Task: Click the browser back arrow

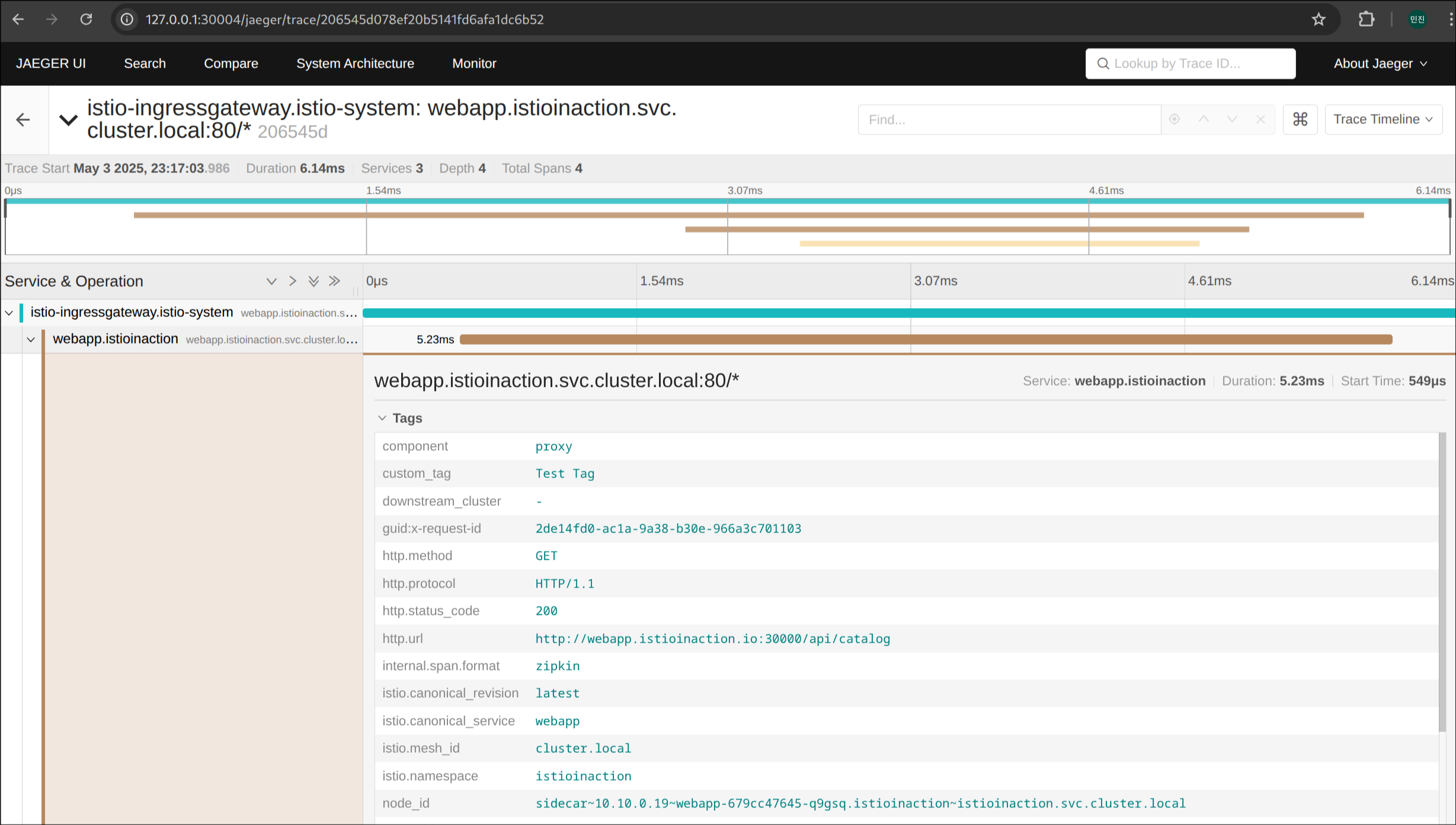Action: click(x=18, y=20)
